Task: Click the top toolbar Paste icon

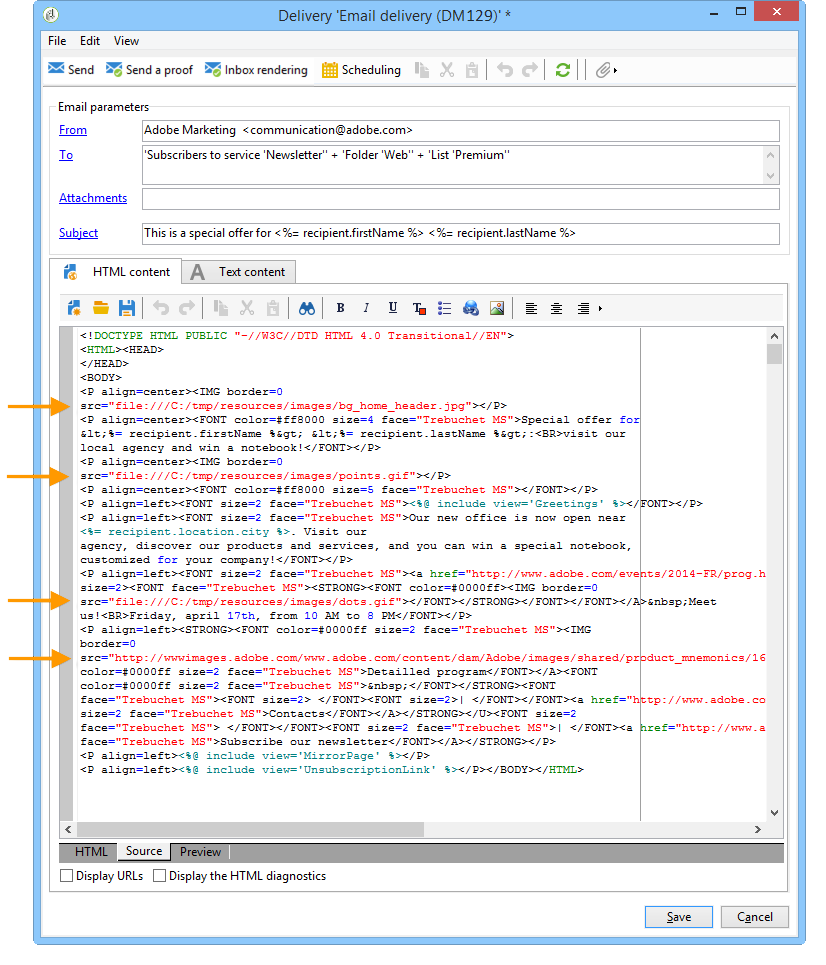Action: 472,70
